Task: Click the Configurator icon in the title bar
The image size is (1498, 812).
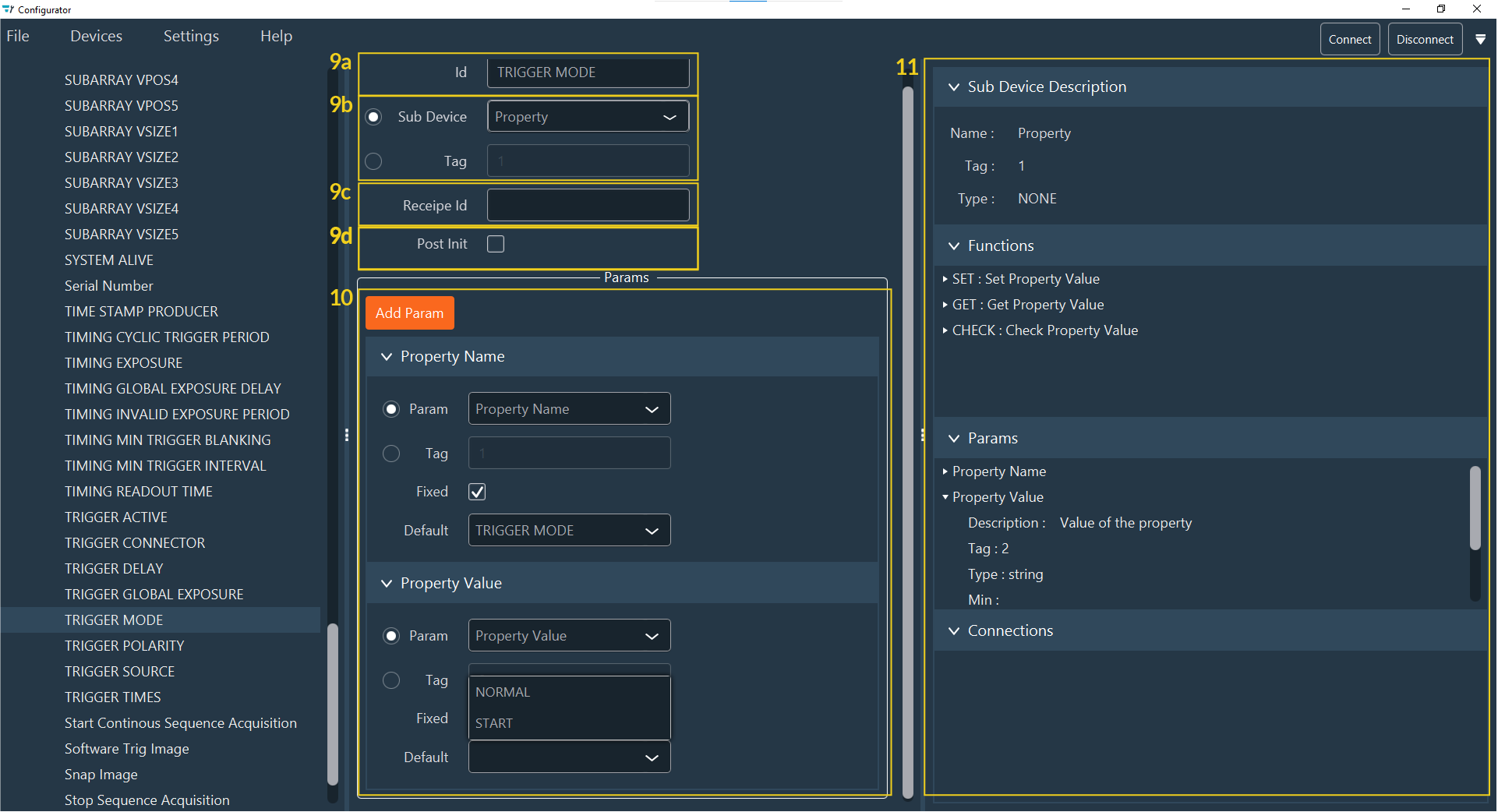Action: [x=9, y=9]
